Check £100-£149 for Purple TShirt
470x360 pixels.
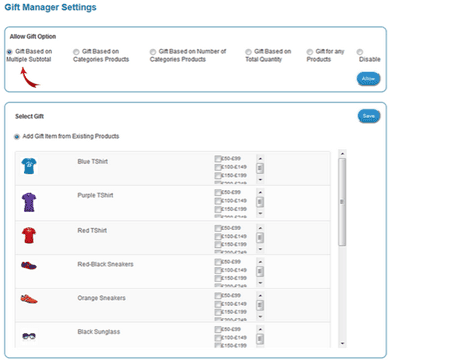coord(218,201)
